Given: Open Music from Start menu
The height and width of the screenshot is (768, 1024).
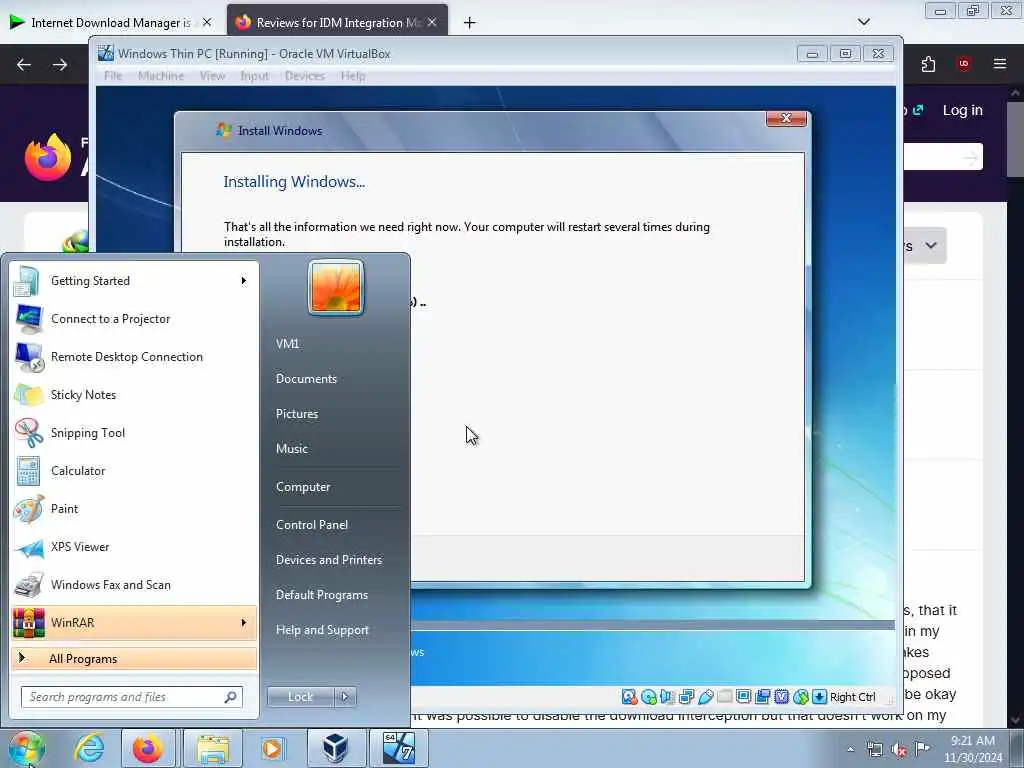Looking at the screenshot, I should (x=292, y=449).
